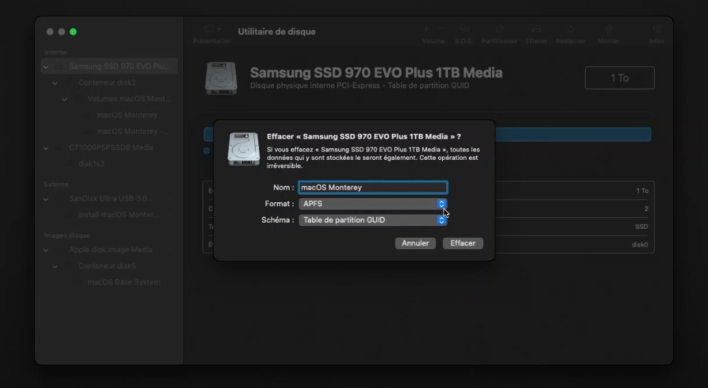
Task: Eject the SanDisk Ultra USB drive
Action: pyautogui.click(x=170, y=199)
